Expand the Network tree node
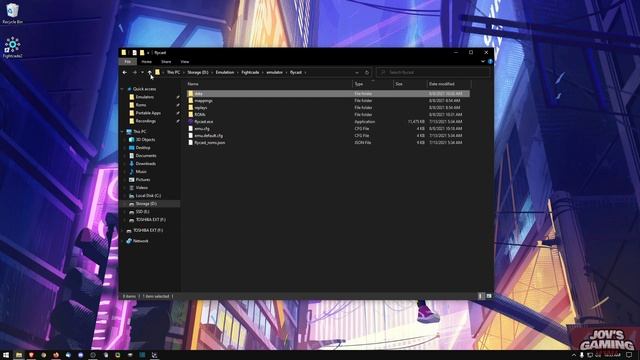Screen dimensions: 640x360 122,241
